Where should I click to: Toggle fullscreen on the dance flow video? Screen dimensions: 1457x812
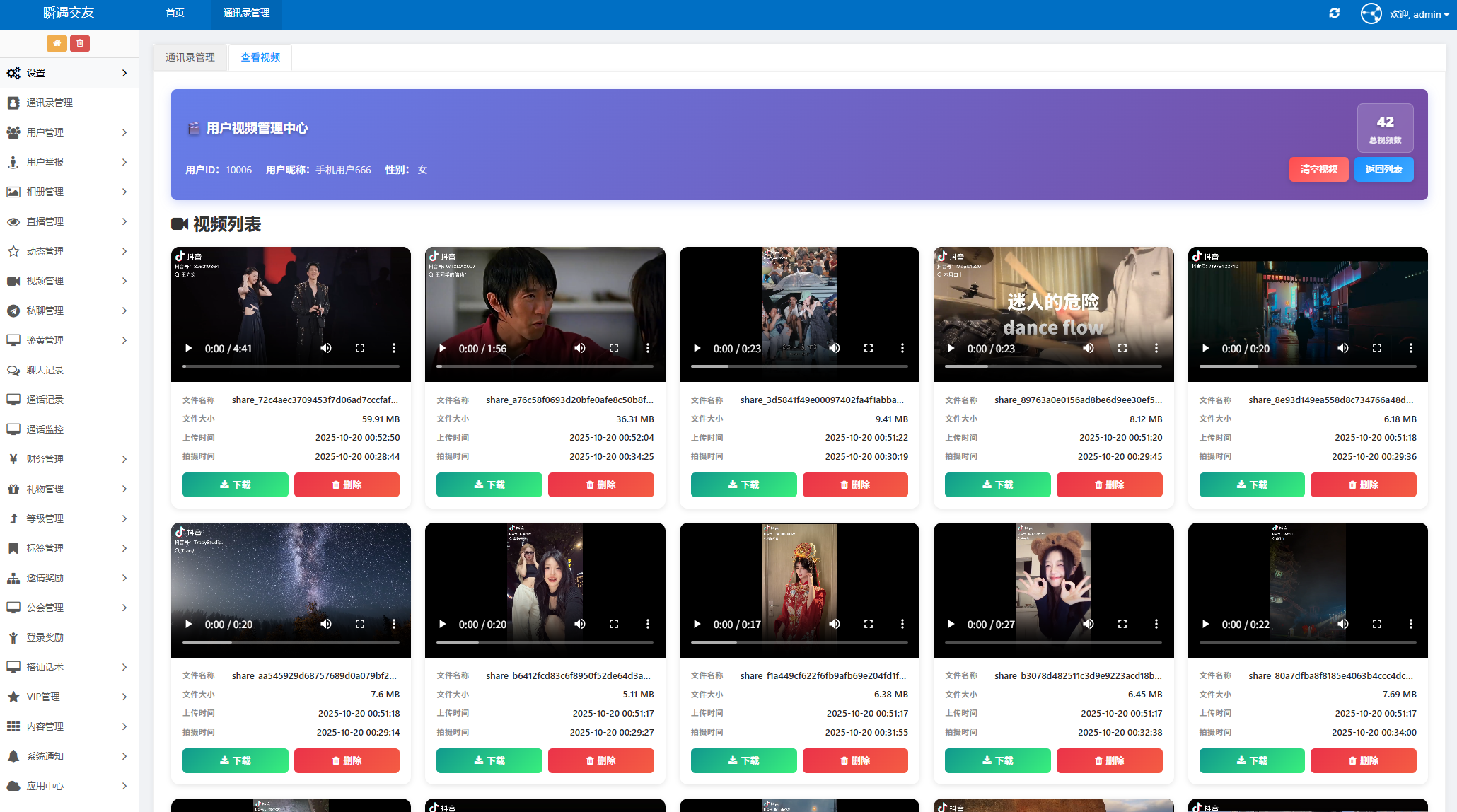click(1122, 348)
